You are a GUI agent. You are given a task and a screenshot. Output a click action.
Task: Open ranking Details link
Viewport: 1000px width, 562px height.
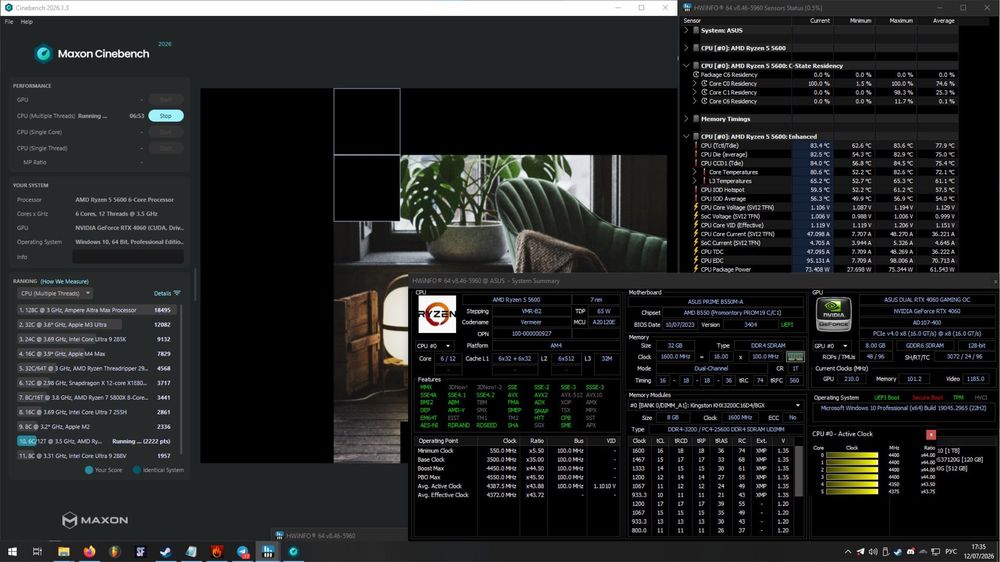click(x=162, y=293)
